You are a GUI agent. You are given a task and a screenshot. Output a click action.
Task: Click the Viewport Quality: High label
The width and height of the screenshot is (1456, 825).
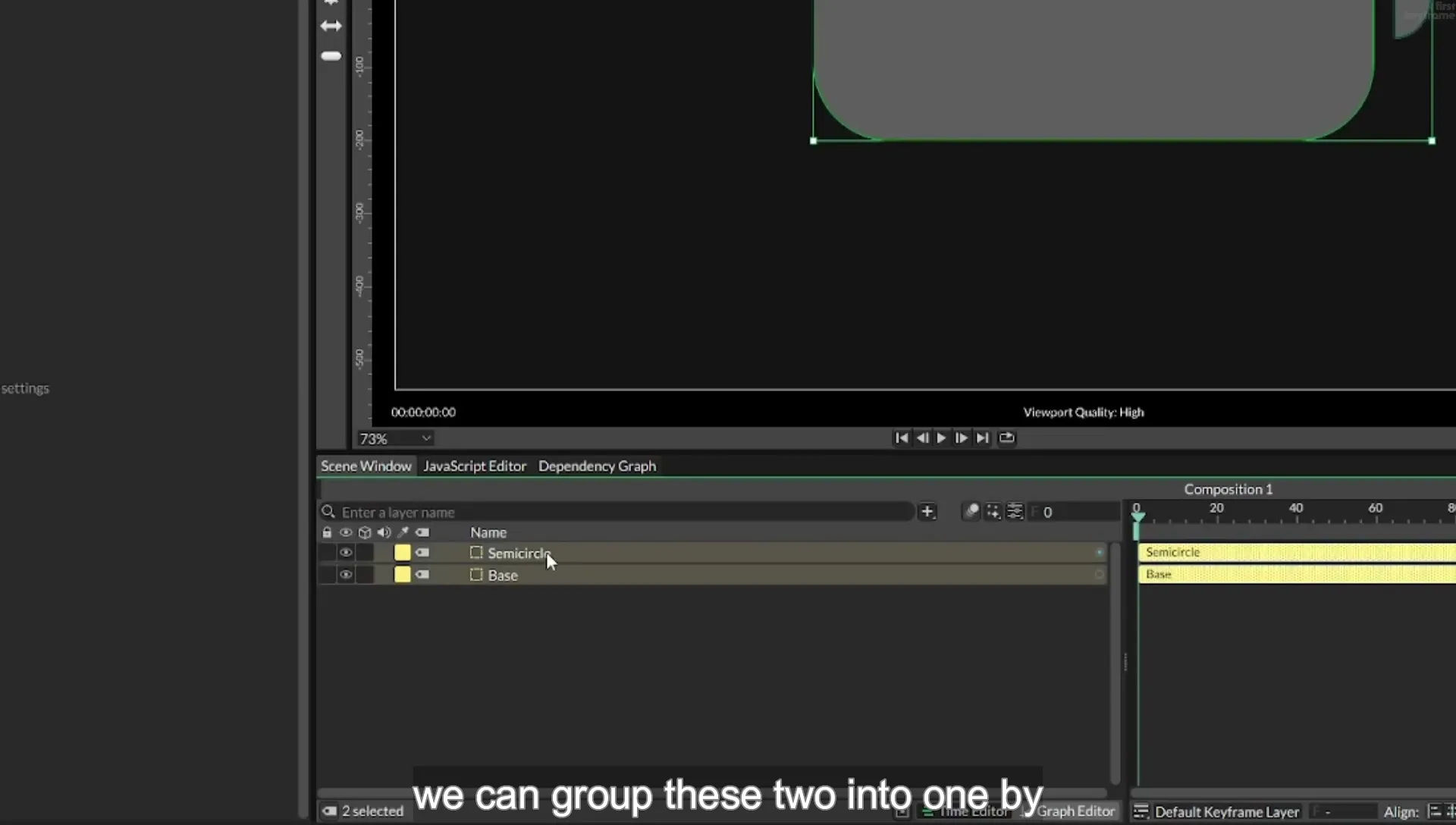(x=1084, y=412)
